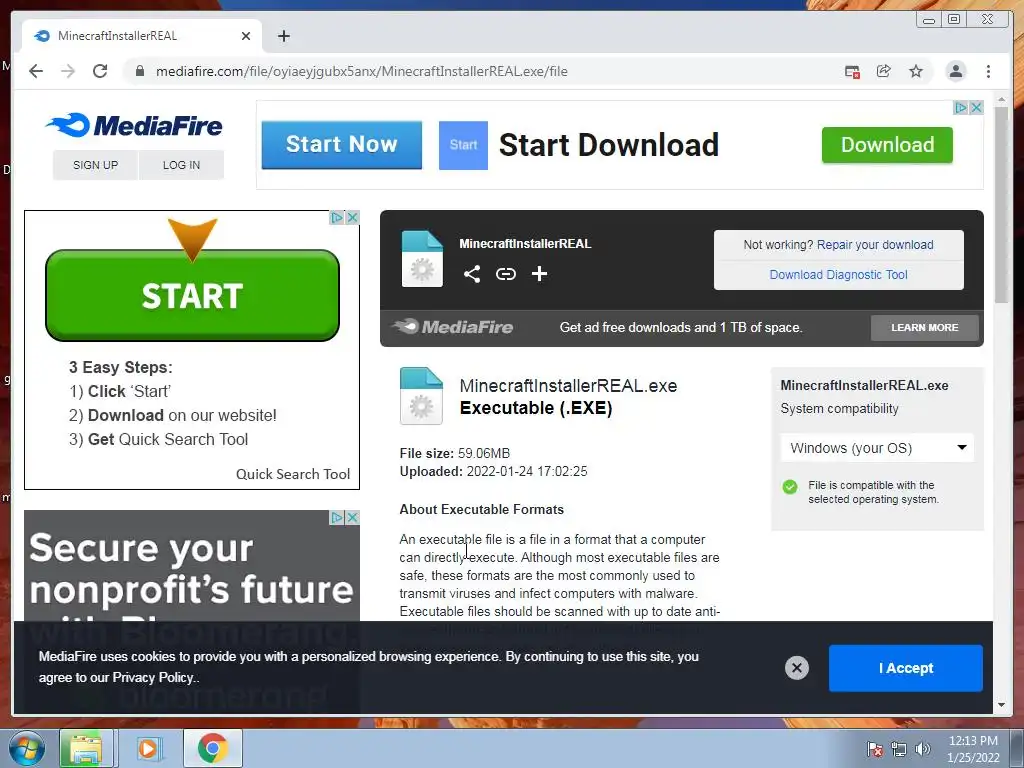The width and height of the screenshot is (1024, 768).
Task: Open Windows (your OS) dropdown
Action: (877, 448)
